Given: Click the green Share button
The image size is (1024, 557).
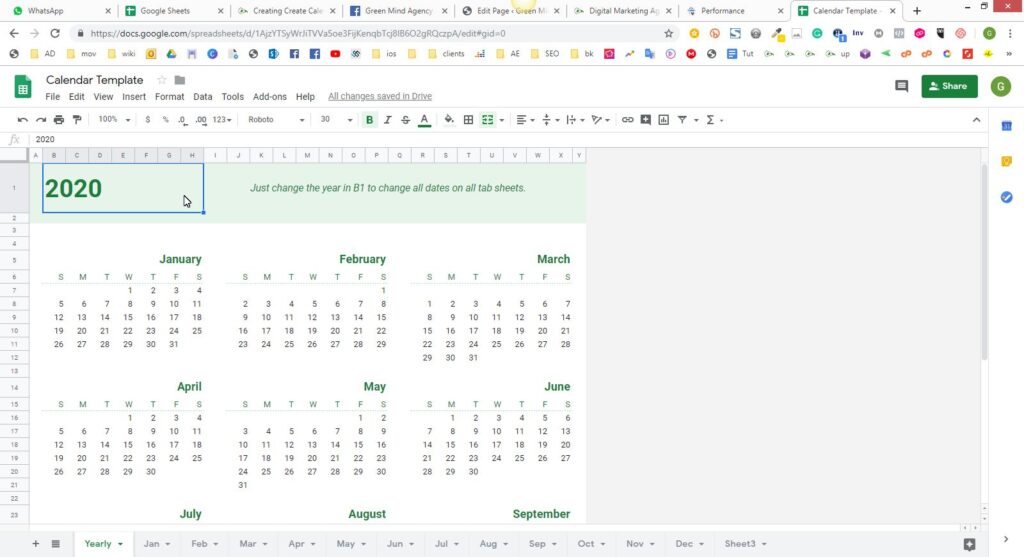Looking at the screenshot, I should tap(949, 86).
